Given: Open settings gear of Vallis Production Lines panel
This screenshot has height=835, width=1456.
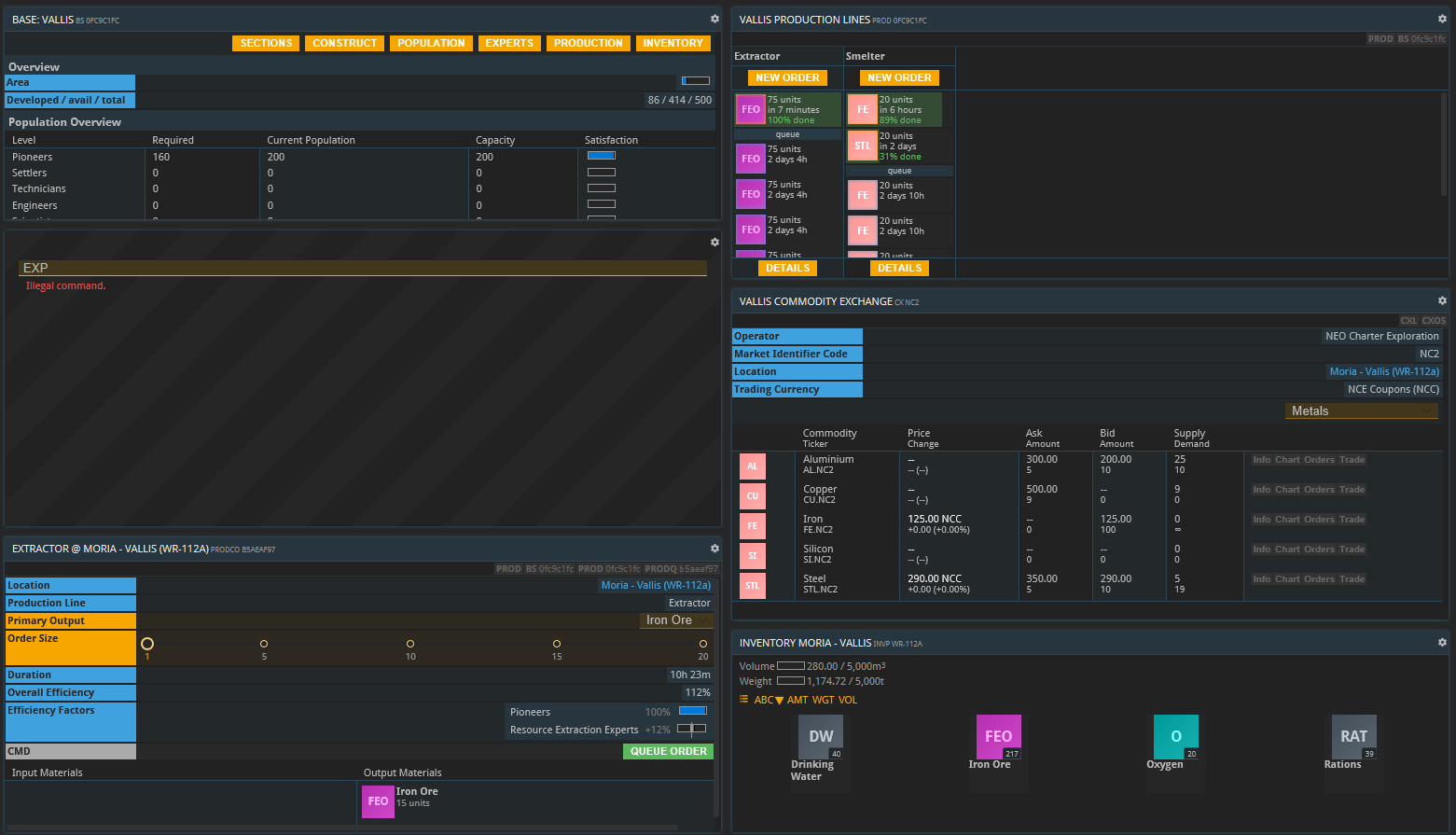Looking at the screenshot, I should [x=1442, y=19].
